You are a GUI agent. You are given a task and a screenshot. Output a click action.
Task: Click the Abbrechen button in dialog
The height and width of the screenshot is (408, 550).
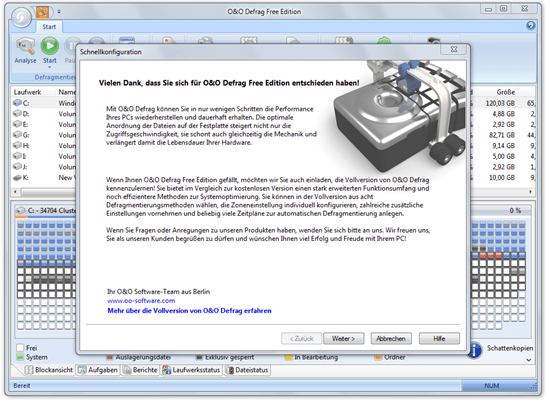[x=391, y=339]
